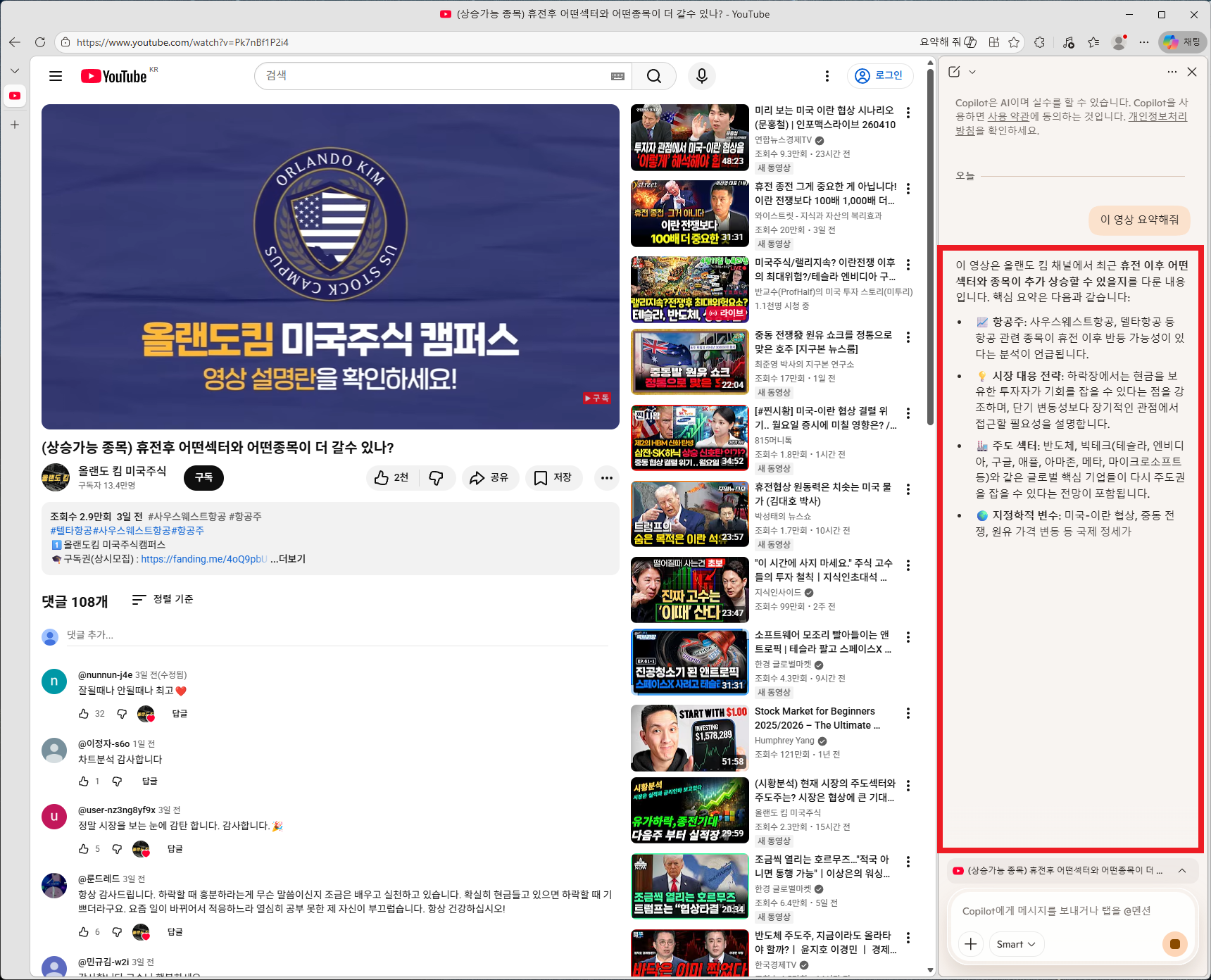Start voice search with microphone icon
Viewport: 1211px width, 980px height.
point(702,76)
